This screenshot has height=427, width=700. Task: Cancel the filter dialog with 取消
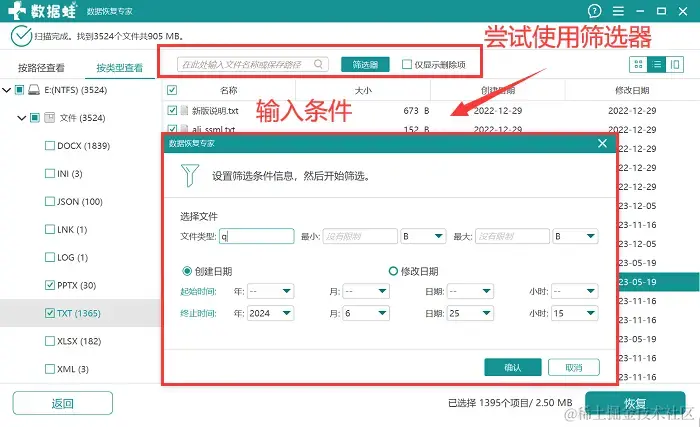tap(574, 367)
